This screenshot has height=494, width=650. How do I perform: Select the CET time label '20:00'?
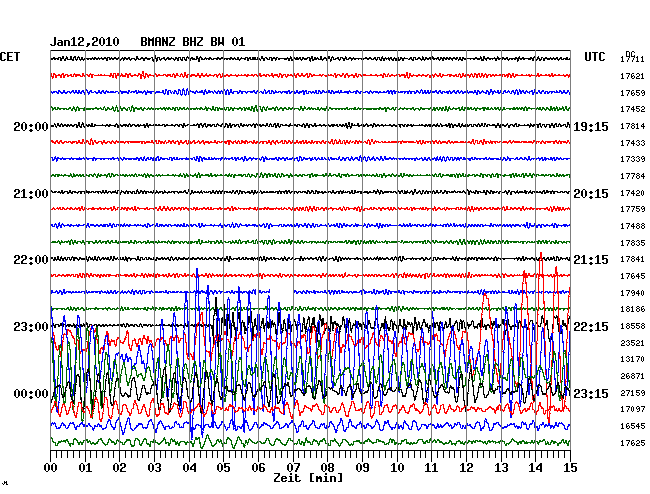pos(31,126)
